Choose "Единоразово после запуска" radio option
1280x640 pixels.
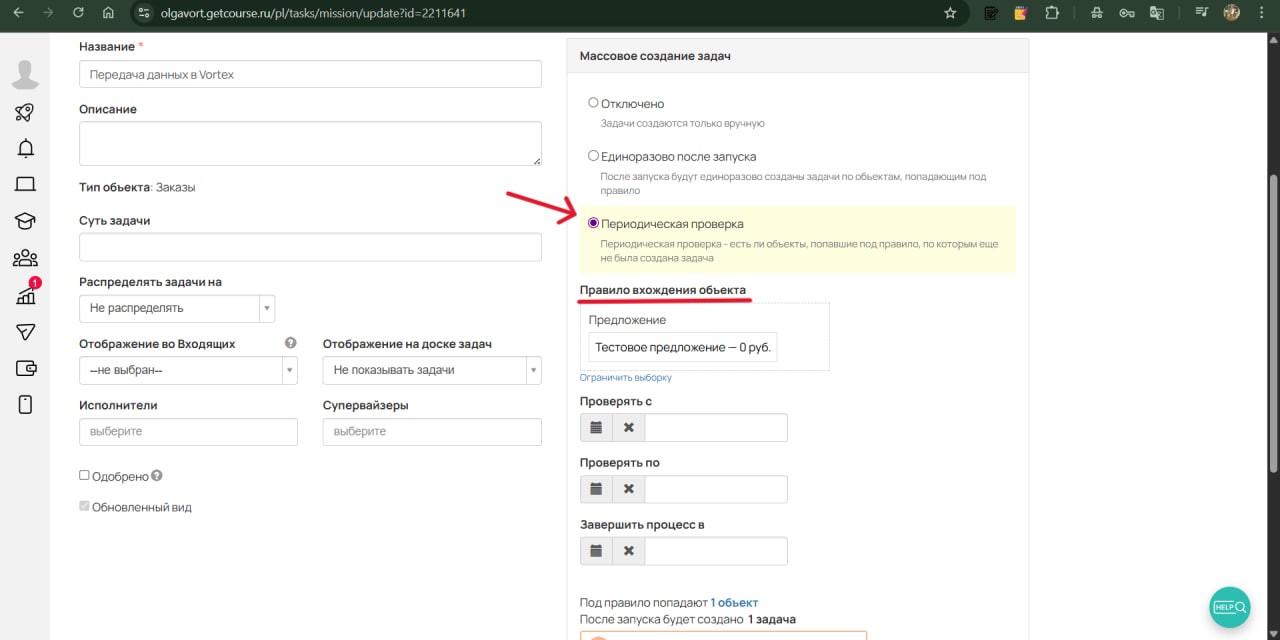[x=593, y=156]
